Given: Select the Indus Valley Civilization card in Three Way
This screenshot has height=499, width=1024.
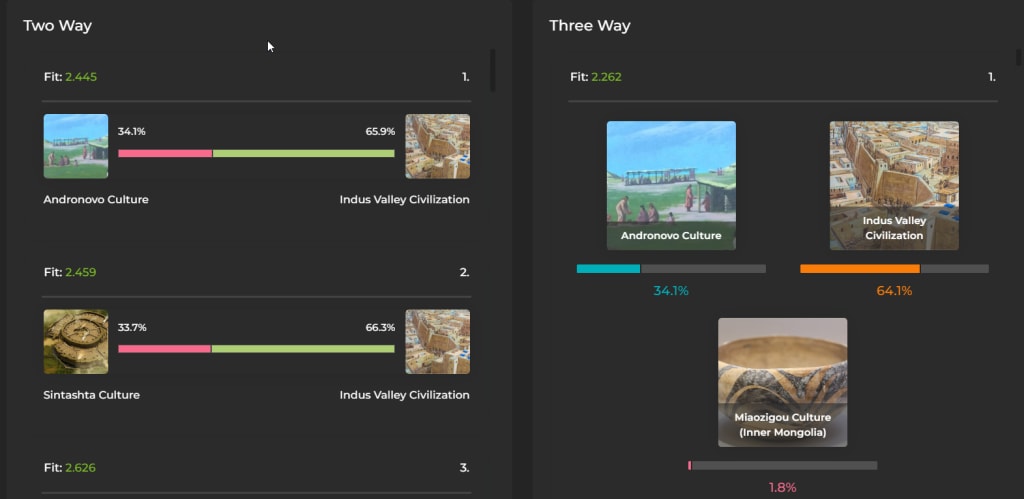Looking at the screenshot, I should (x=894, y=186).
